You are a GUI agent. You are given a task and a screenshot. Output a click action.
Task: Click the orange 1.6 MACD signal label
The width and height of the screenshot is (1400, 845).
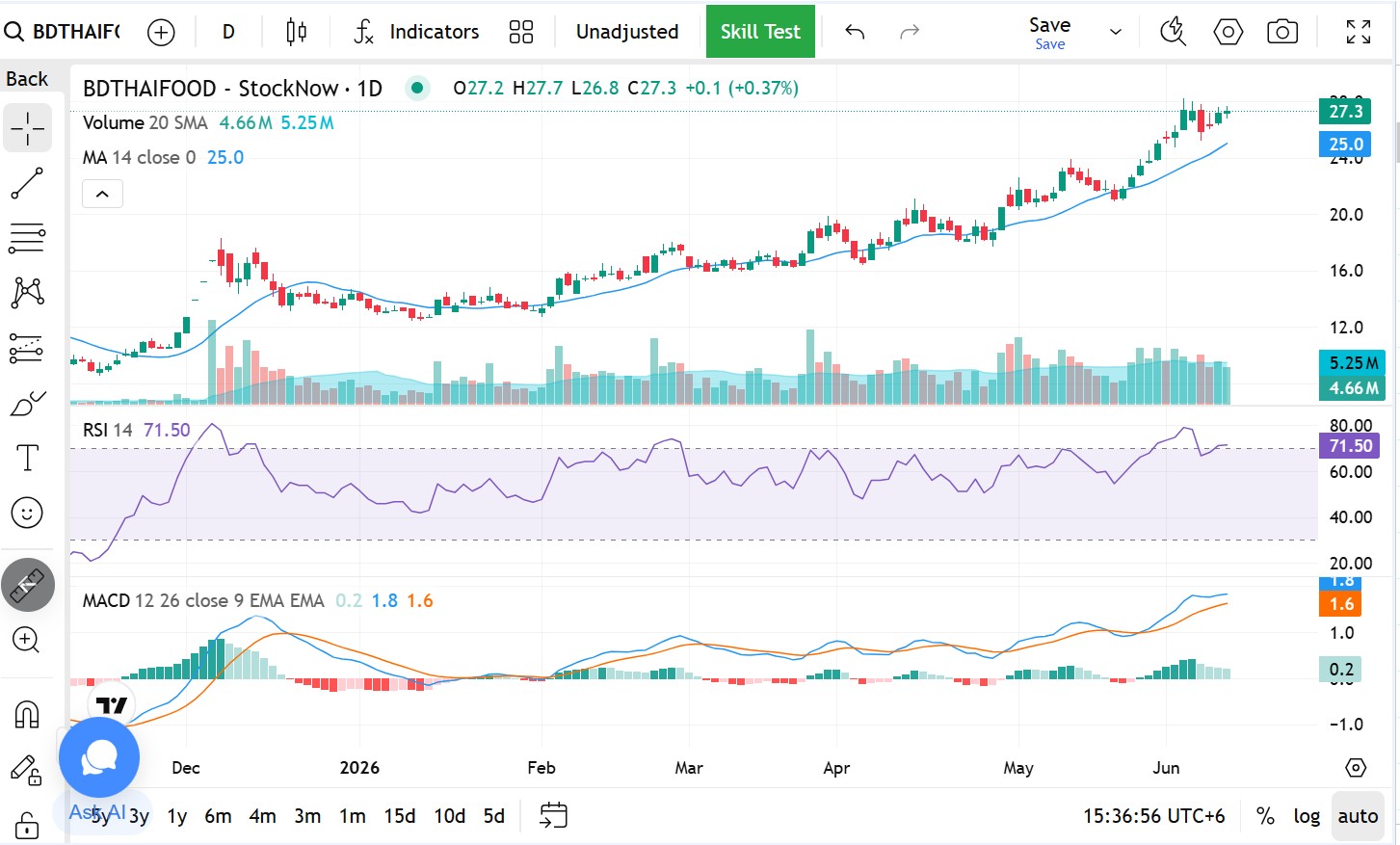(x=1341, y=604)
